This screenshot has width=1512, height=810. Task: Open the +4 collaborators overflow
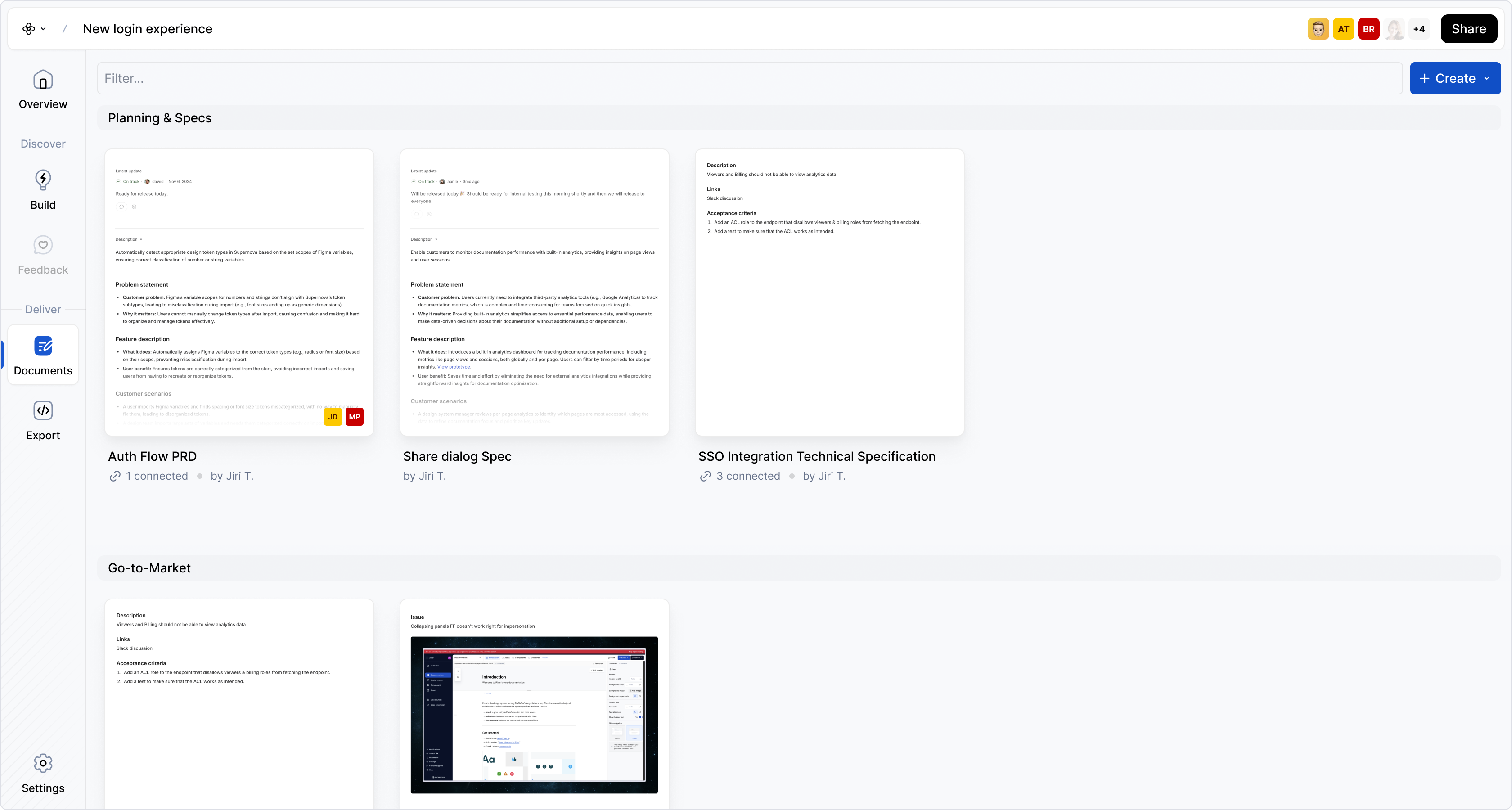(1420, 29)
